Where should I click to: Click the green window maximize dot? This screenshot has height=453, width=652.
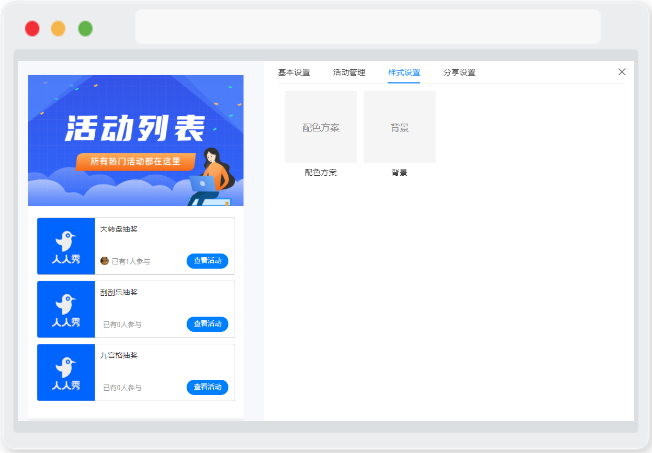coord(85,29)
